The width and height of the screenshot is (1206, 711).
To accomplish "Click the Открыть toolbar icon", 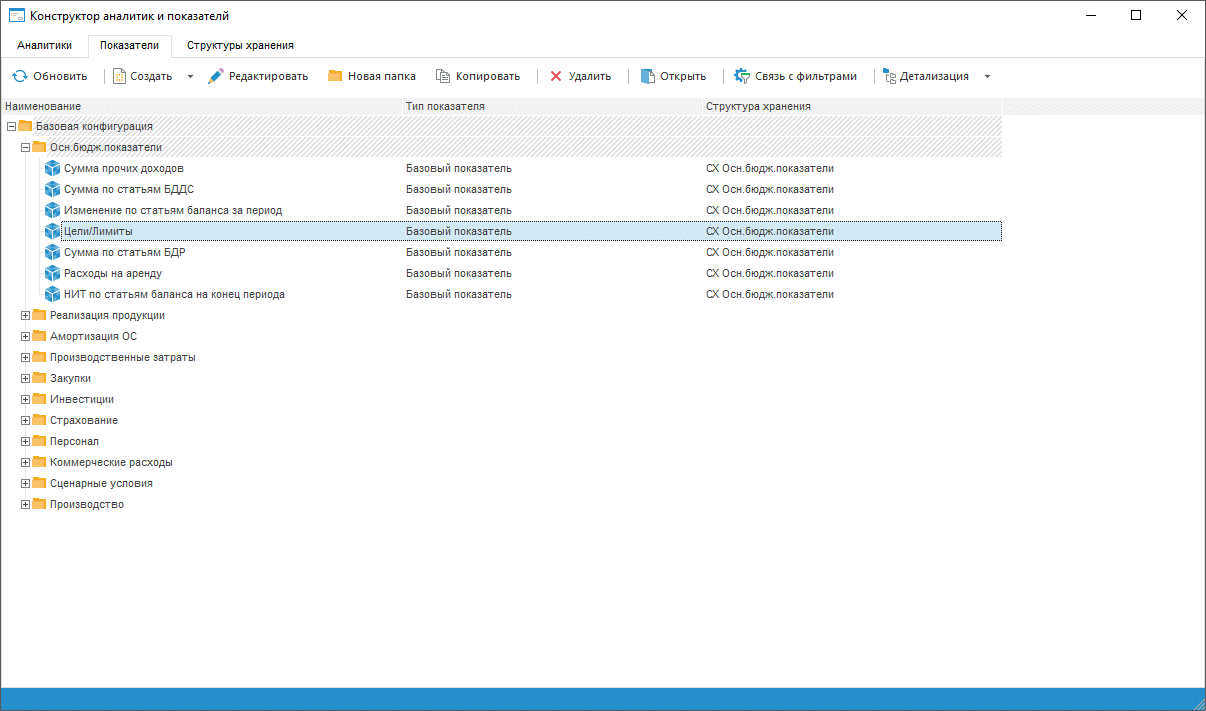I will [x=648, y=76].
